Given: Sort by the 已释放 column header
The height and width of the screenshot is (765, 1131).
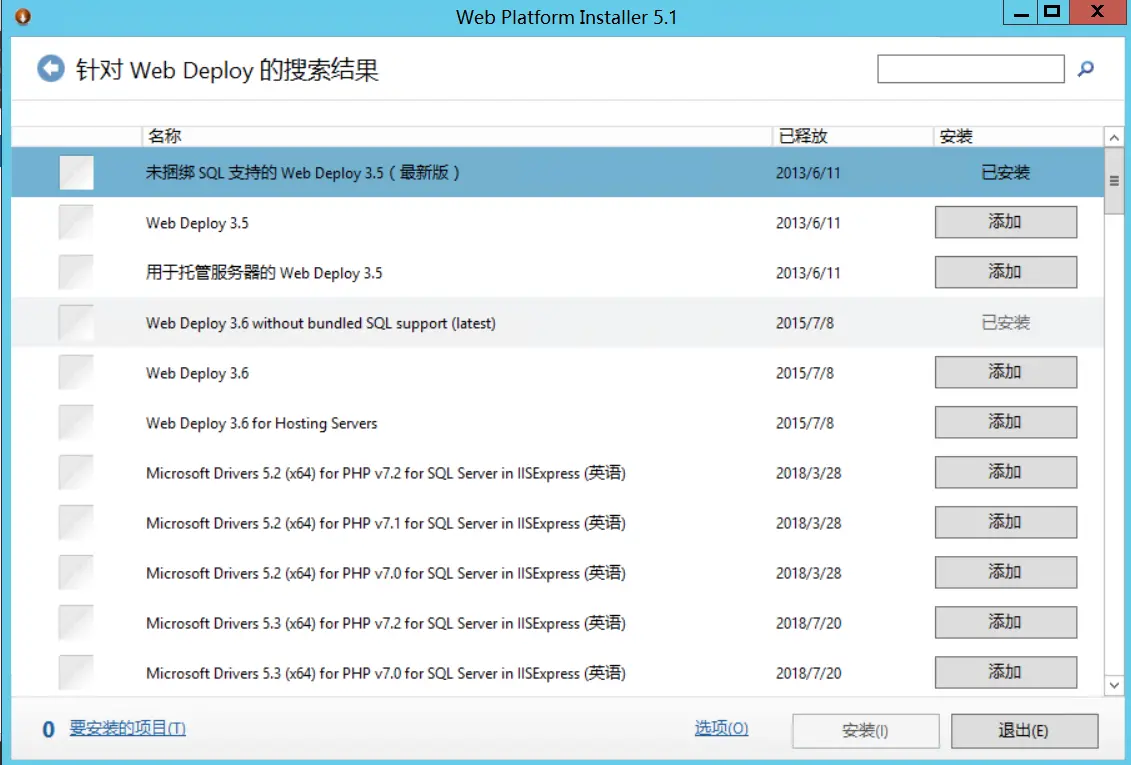Looking at the screenshot, I should pyautogui.click(x=853, y=136).
